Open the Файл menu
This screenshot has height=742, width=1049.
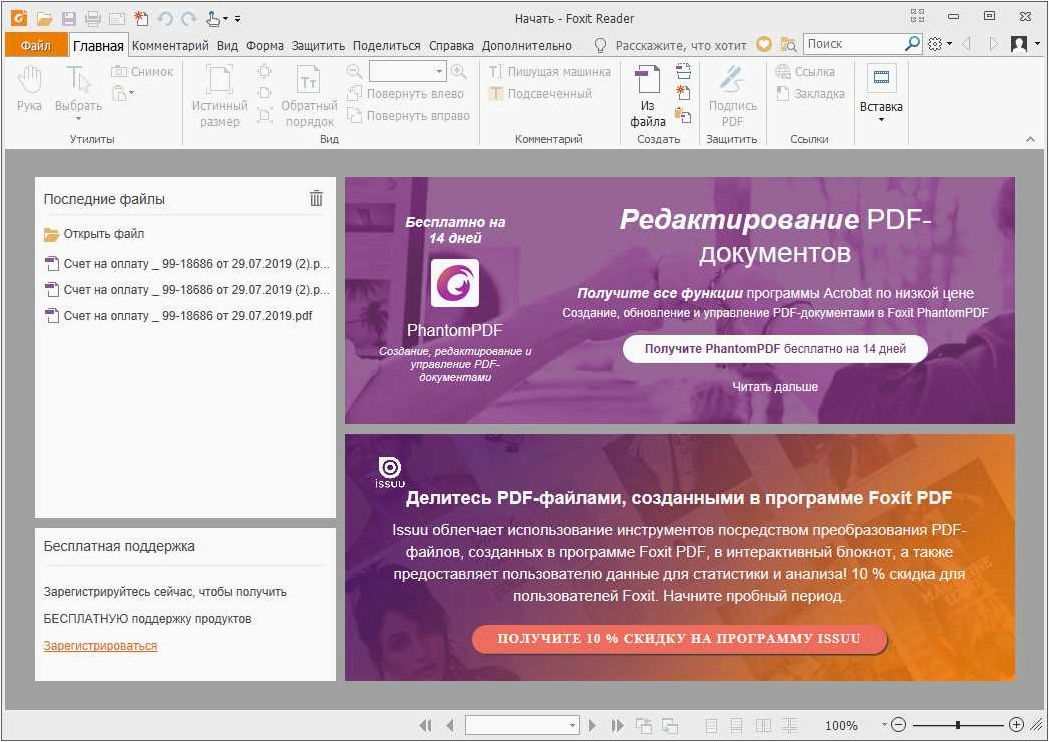click(x=36, y=45)
